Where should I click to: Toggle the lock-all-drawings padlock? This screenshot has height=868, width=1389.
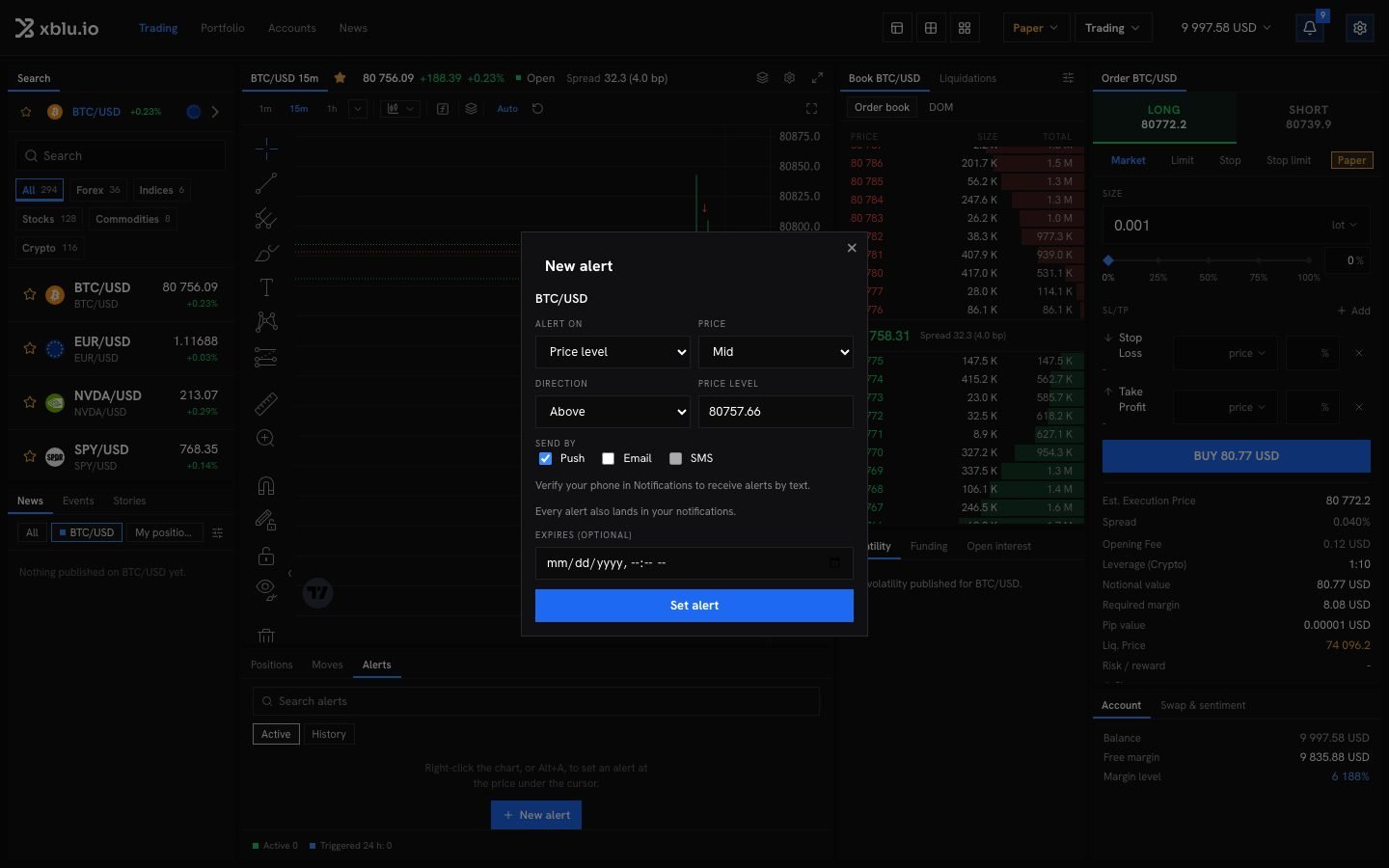(x=266, y=556)
